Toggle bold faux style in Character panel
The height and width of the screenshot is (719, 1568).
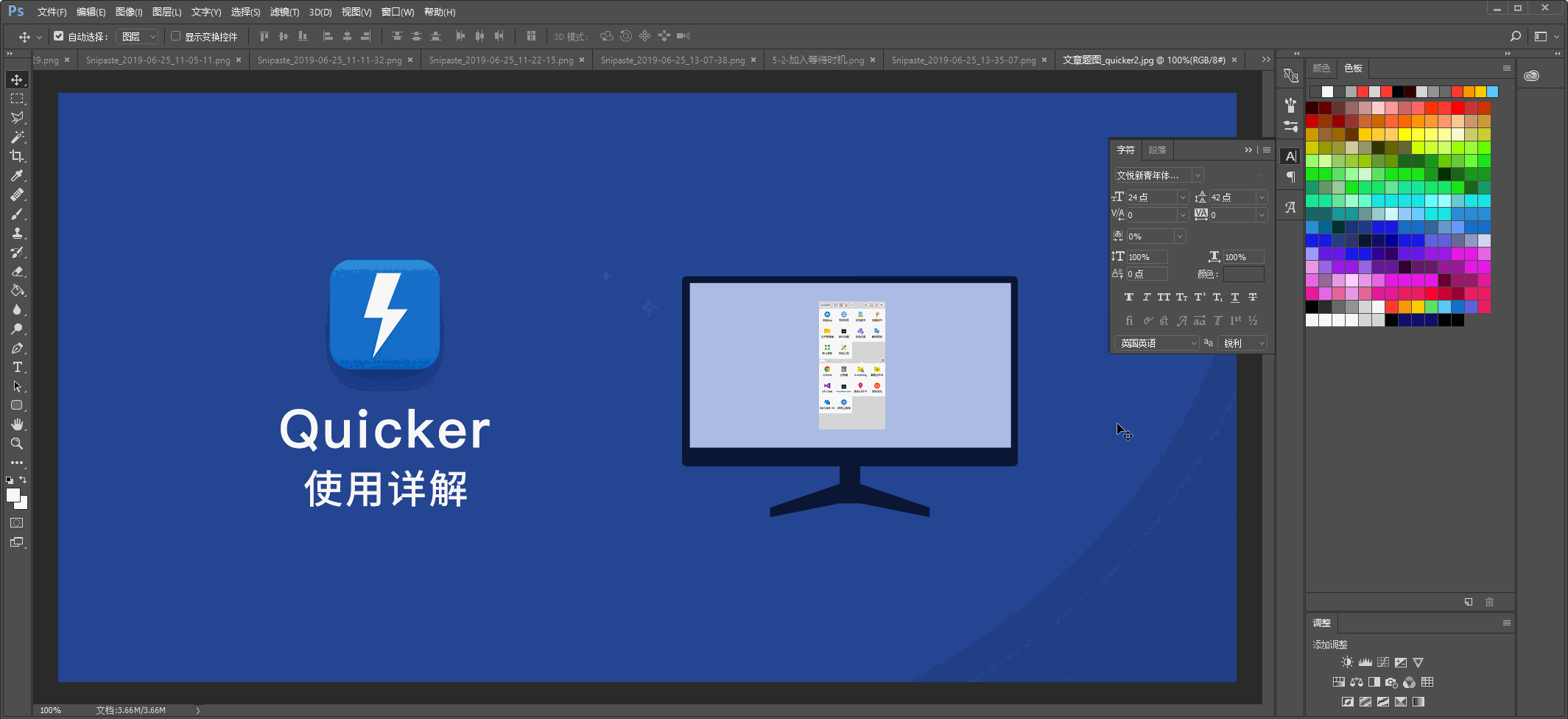[x=1130, y=297]
